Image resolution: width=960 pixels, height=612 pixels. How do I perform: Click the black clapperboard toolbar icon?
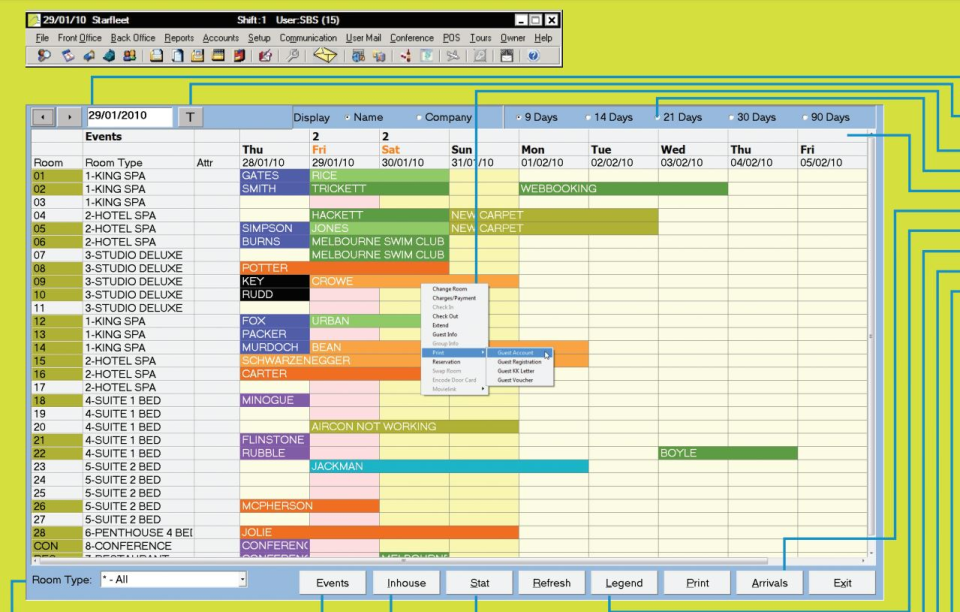click(506, 56)
